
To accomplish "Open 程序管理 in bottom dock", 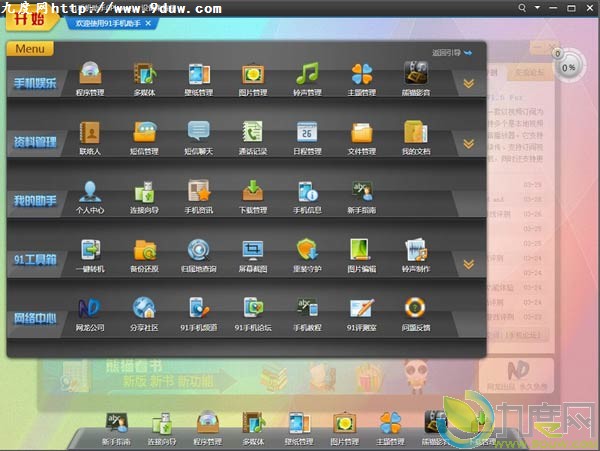I will coord(207,429).
